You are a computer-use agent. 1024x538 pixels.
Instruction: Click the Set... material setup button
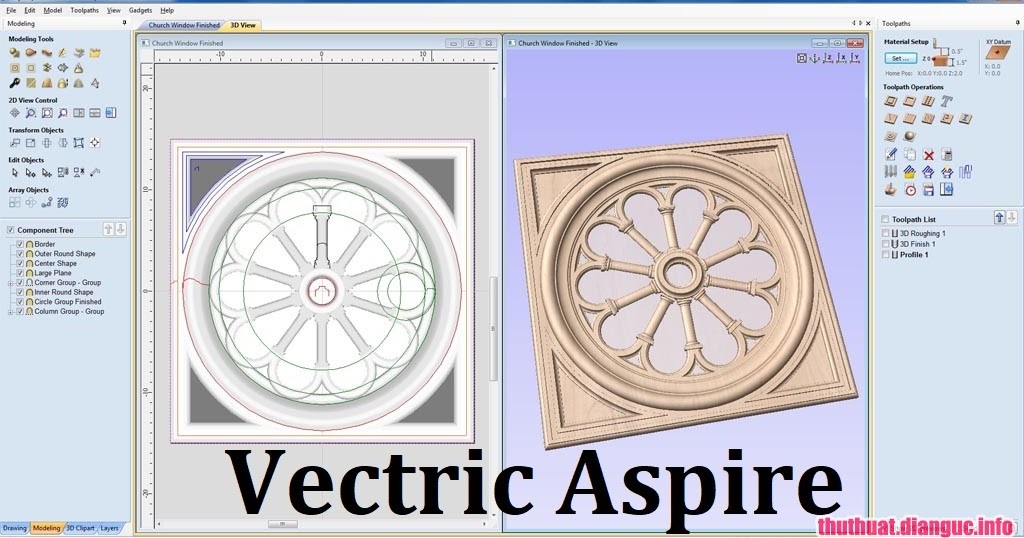(x=900, y=59)
